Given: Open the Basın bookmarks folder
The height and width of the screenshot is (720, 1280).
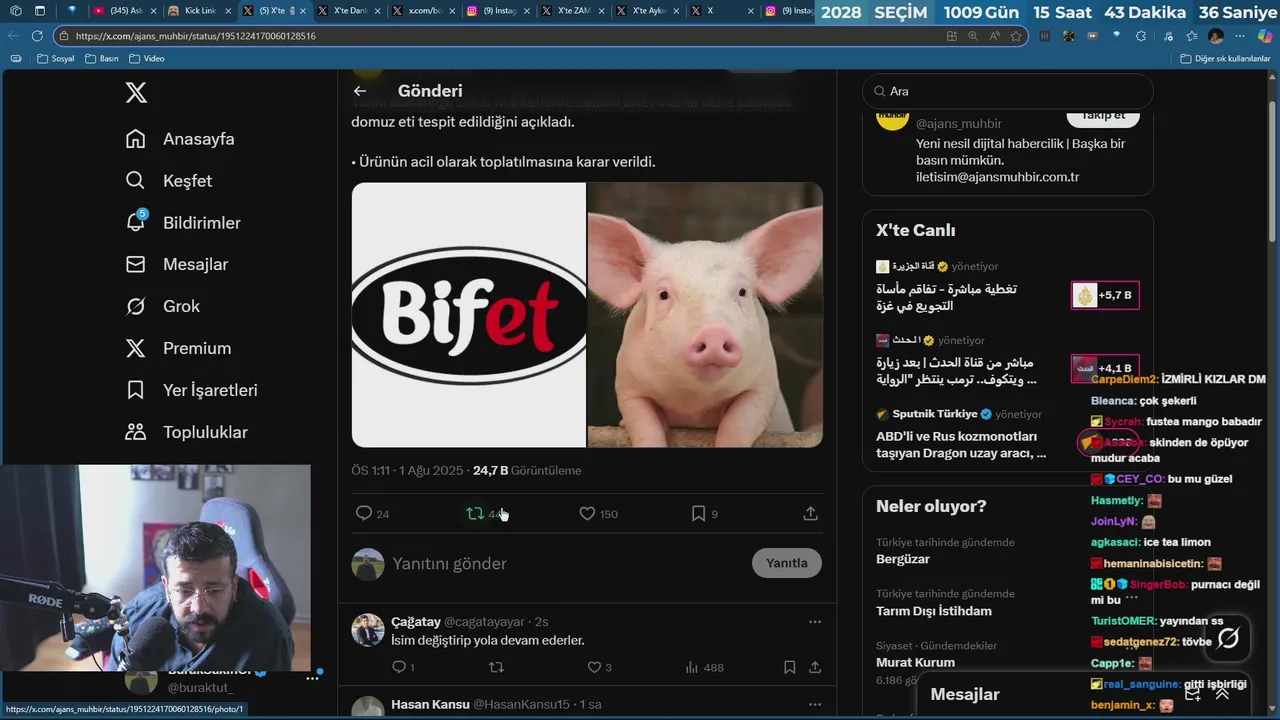Looking at the screenshot, I should [102, 59].
